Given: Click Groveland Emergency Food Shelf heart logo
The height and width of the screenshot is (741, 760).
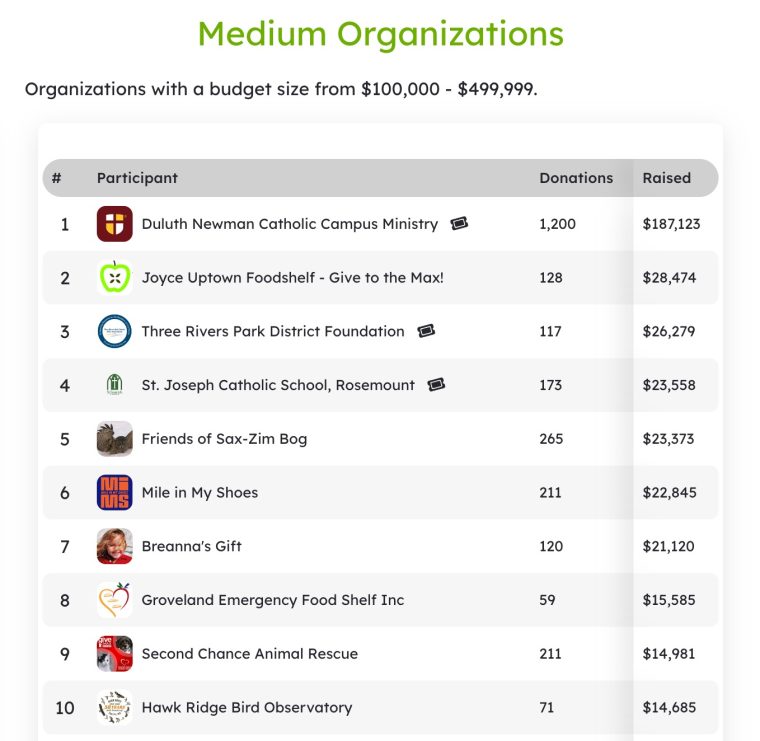Looking at the screenshot, I should (114, 600).
